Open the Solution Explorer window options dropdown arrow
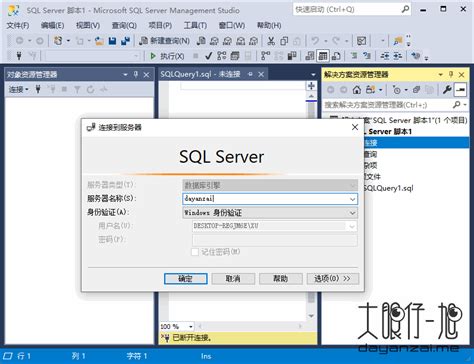474x364 pixels. point(440,74)
